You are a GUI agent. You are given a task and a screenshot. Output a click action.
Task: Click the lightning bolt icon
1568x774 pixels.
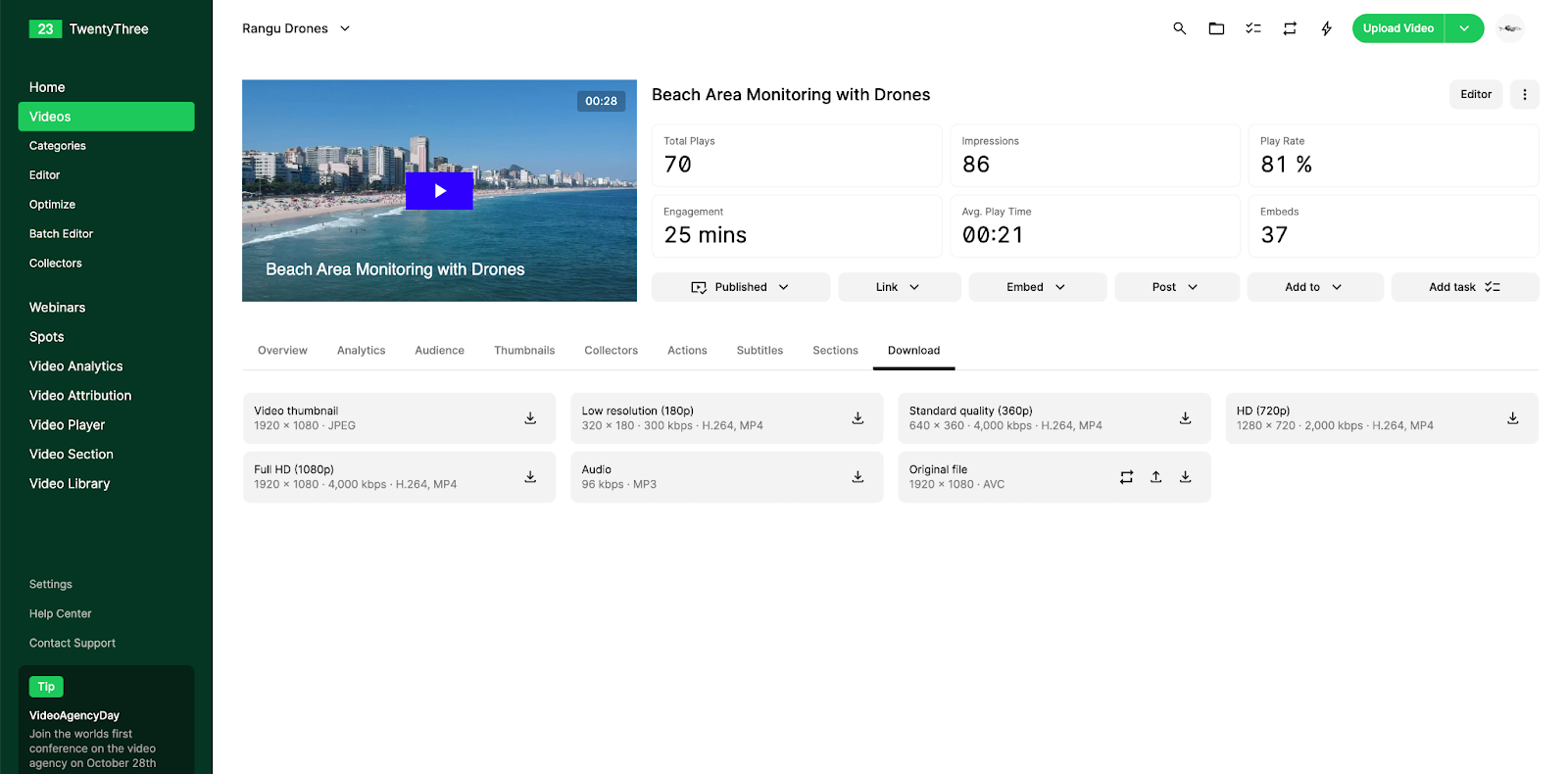1326,28
